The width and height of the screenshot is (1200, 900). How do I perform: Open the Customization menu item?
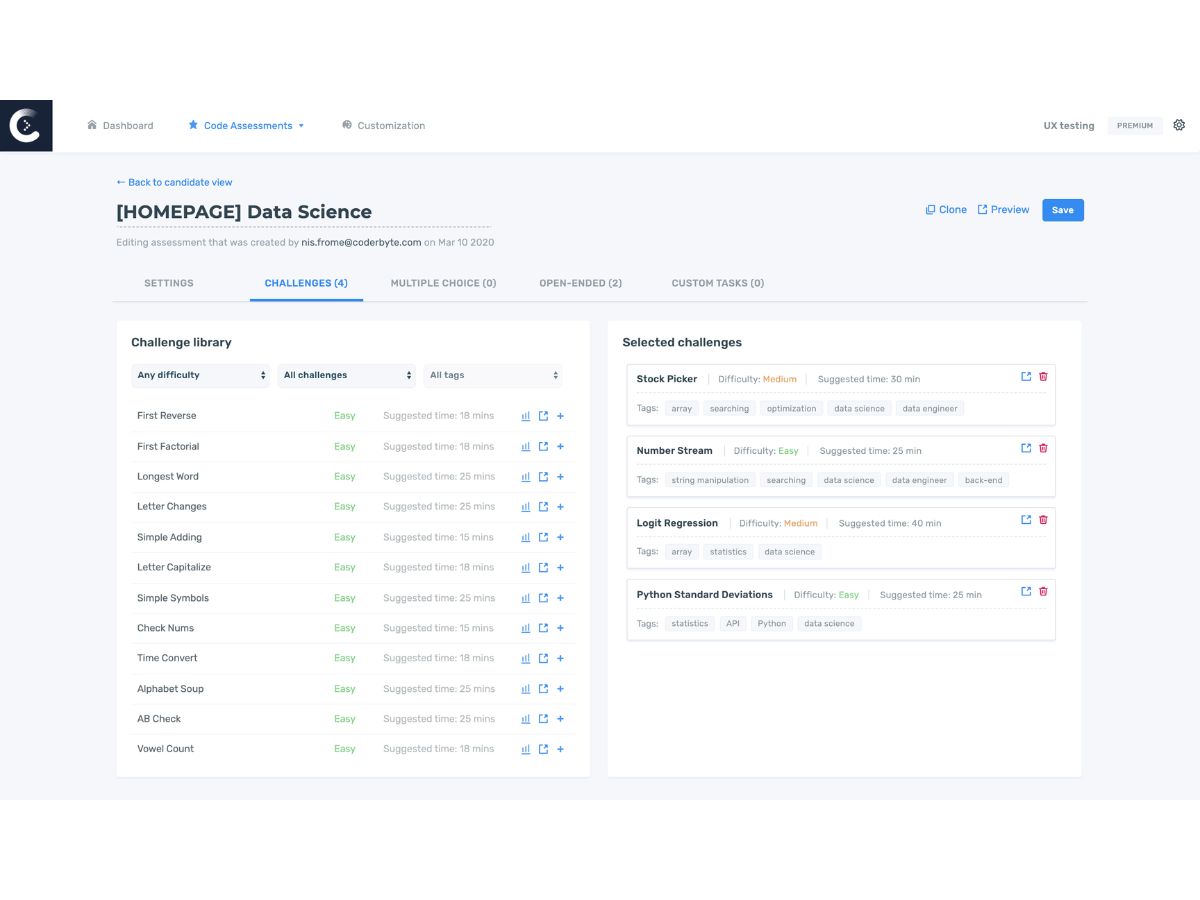tap(383, 126)
